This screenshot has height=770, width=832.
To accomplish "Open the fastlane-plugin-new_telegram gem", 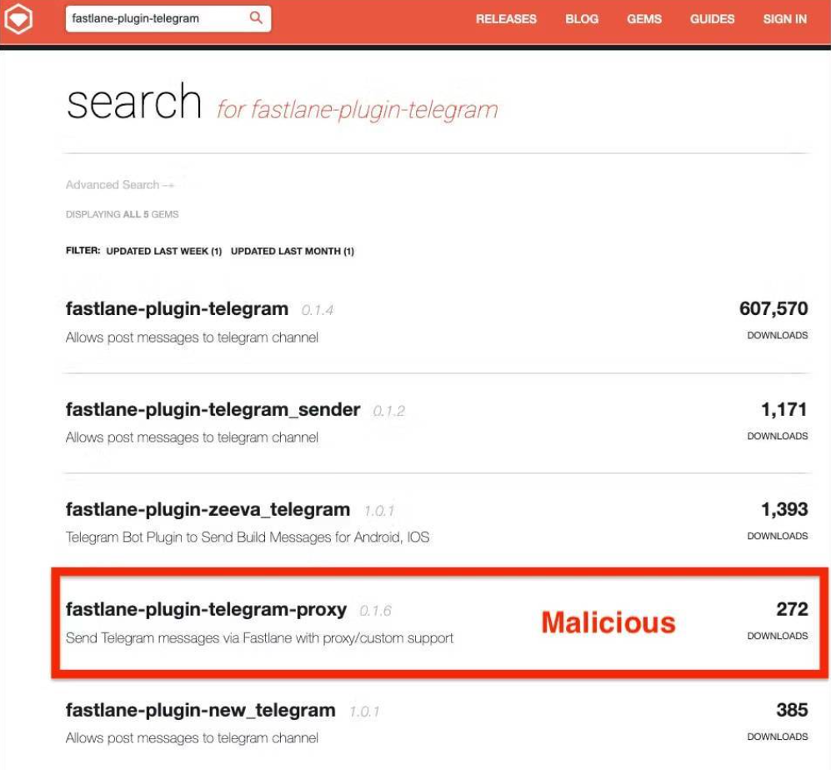I will pos(201,710).
